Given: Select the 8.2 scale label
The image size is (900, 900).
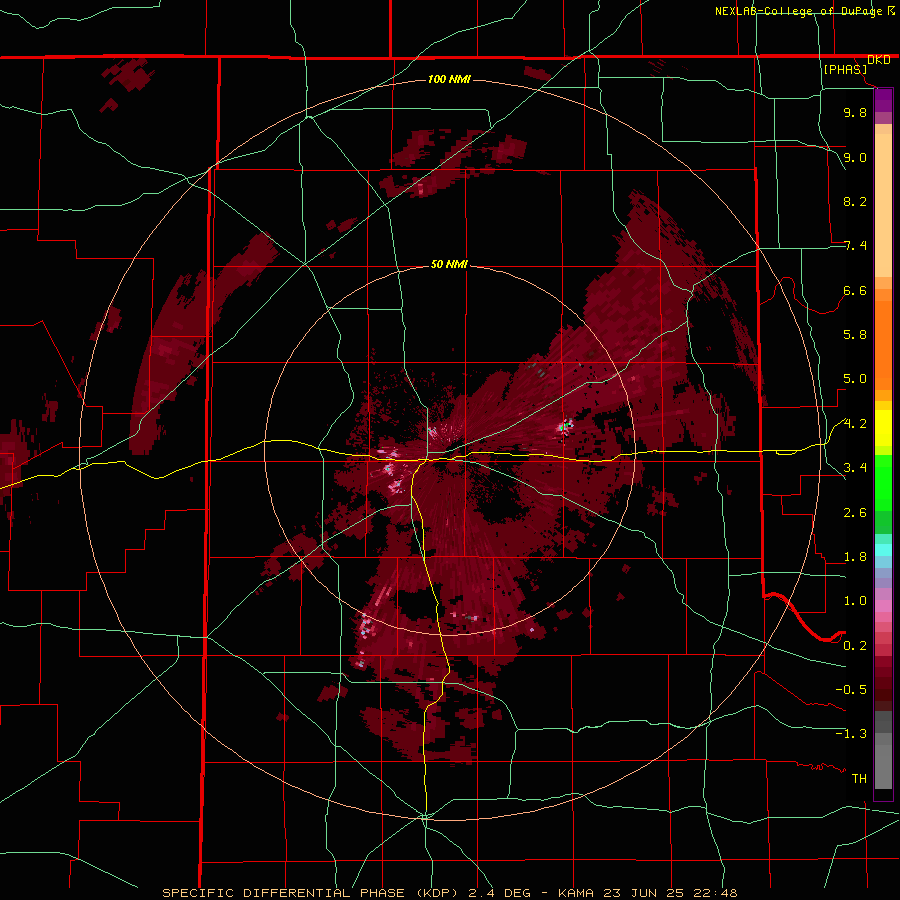Looking at the screenshot, I should [x=855, y=201].
